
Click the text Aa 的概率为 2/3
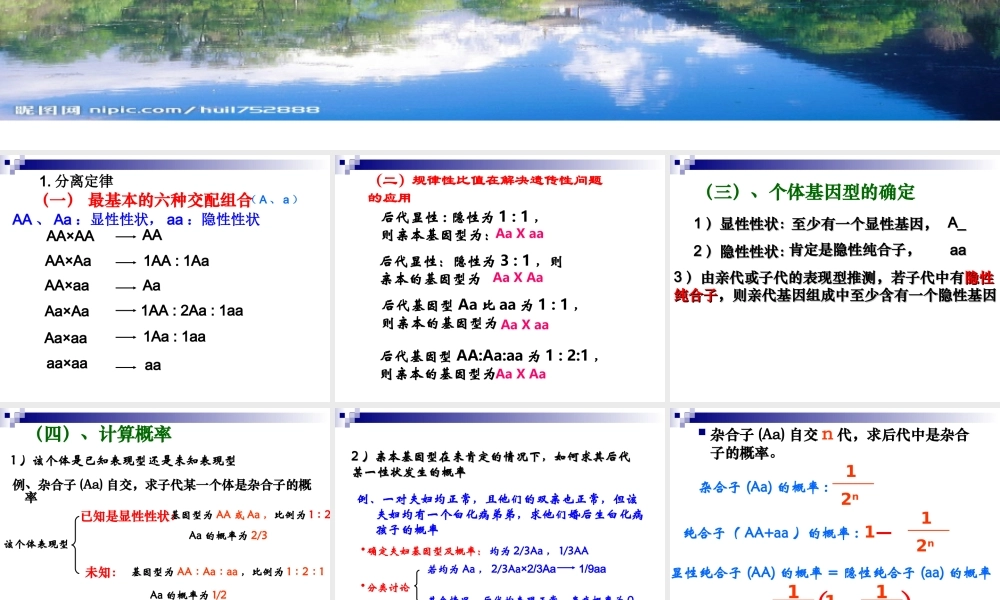point(228,536)
